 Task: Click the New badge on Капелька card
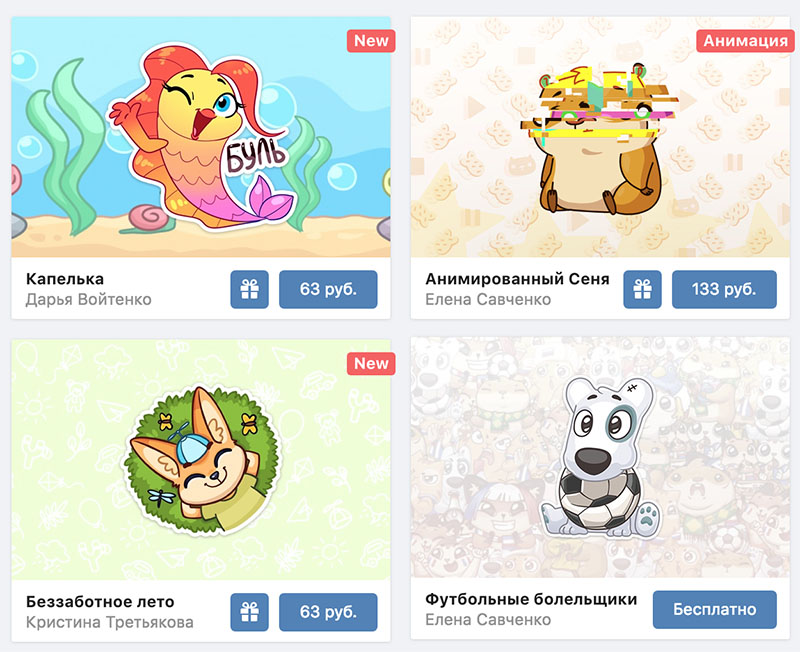click(371, 41)
